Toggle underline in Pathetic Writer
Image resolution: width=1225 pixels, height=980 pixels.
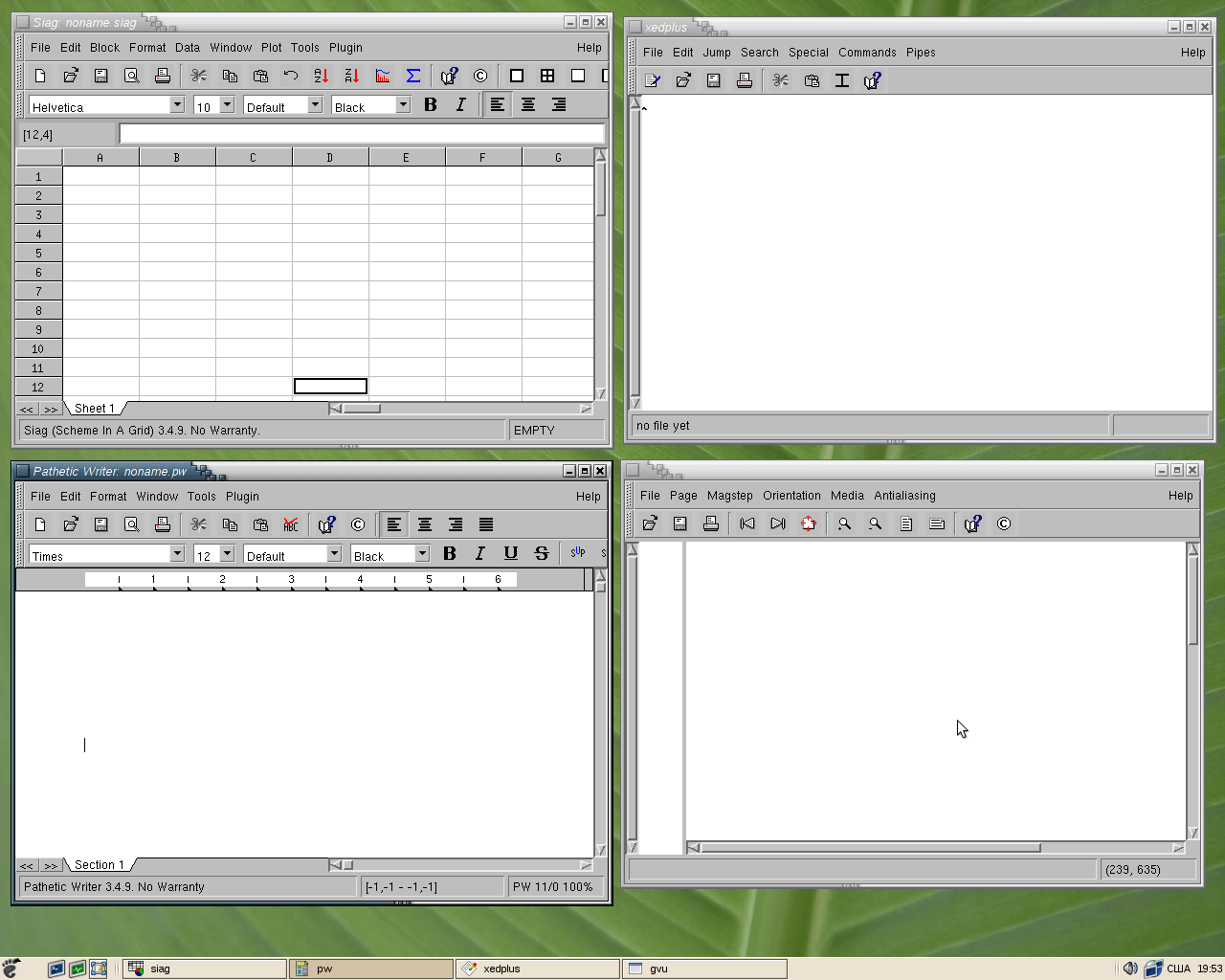point(511,553)
